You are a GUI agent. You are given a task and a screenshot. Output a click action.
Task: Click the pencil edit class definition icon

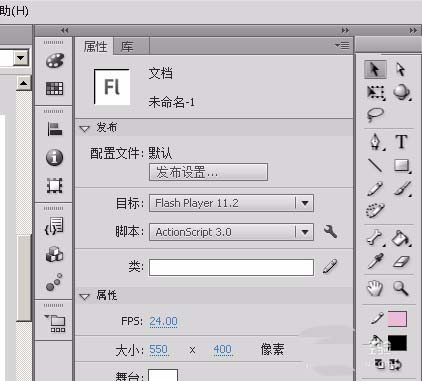(330, 267)
